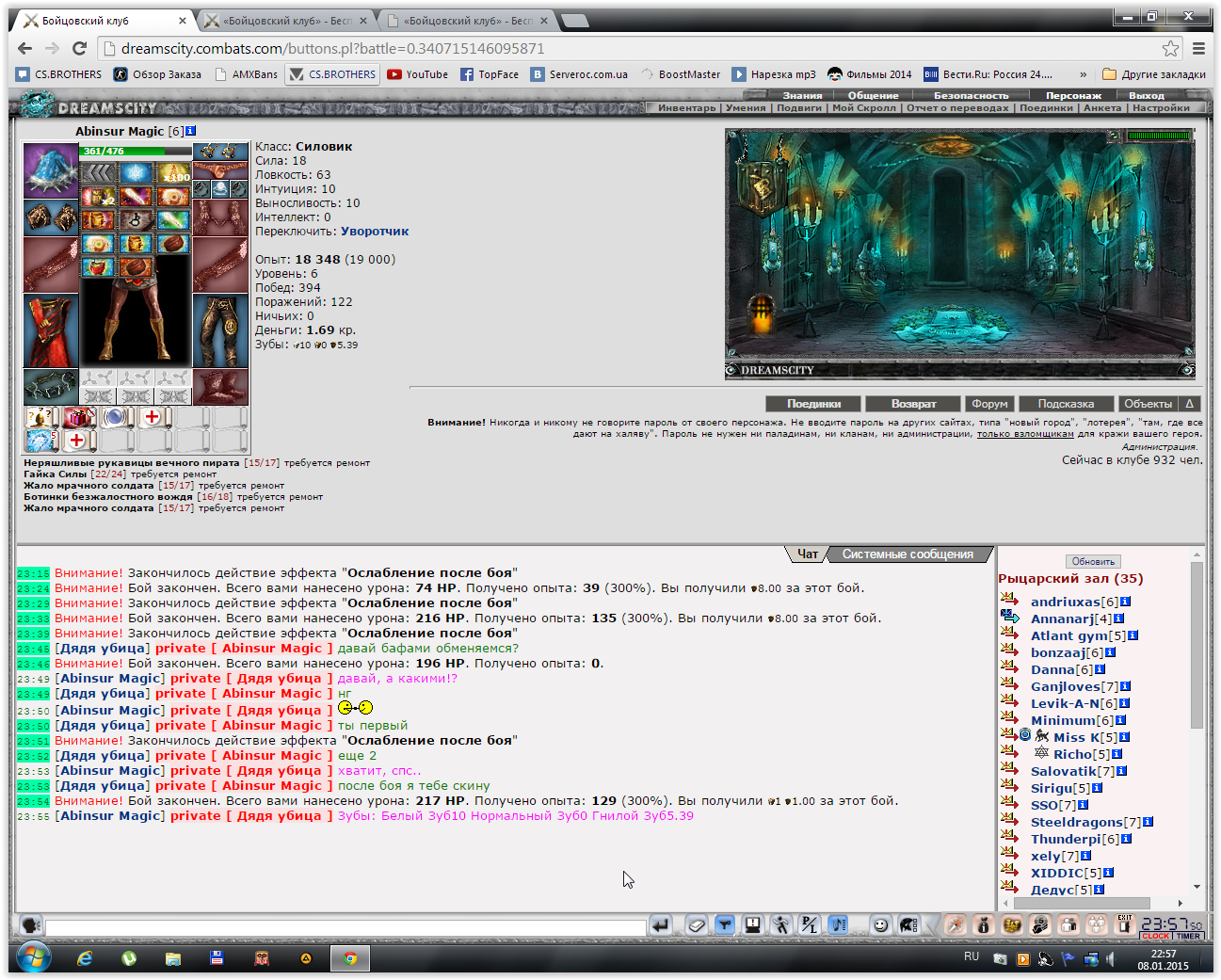
Task: Reload the page in Chrome
Action: 80,48
